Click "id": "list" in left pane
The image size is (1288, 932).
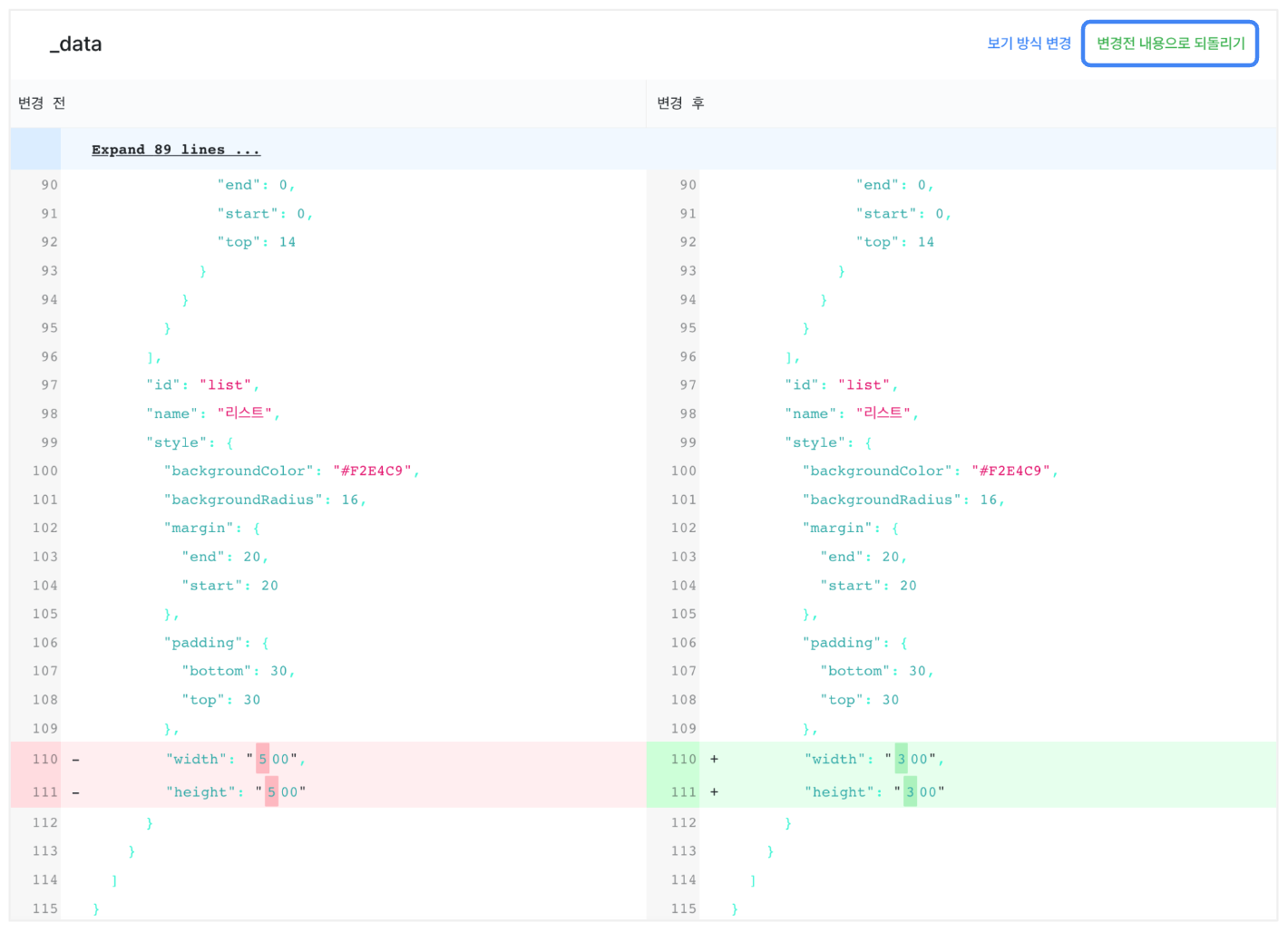(x=203, y=384)
